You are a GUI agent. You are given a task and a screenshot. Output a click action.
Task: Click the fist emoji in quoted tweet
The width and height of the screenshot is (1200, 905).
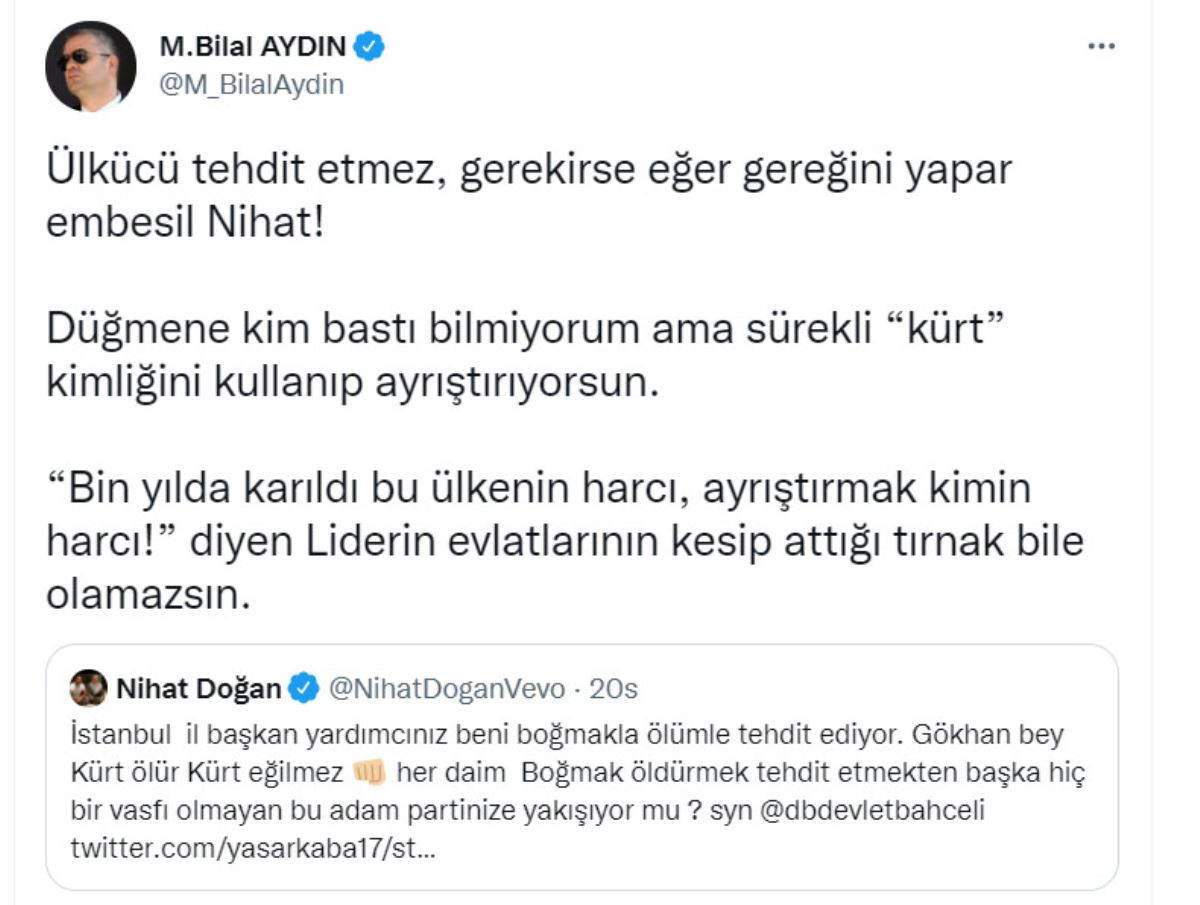click(x=369, y=772)
